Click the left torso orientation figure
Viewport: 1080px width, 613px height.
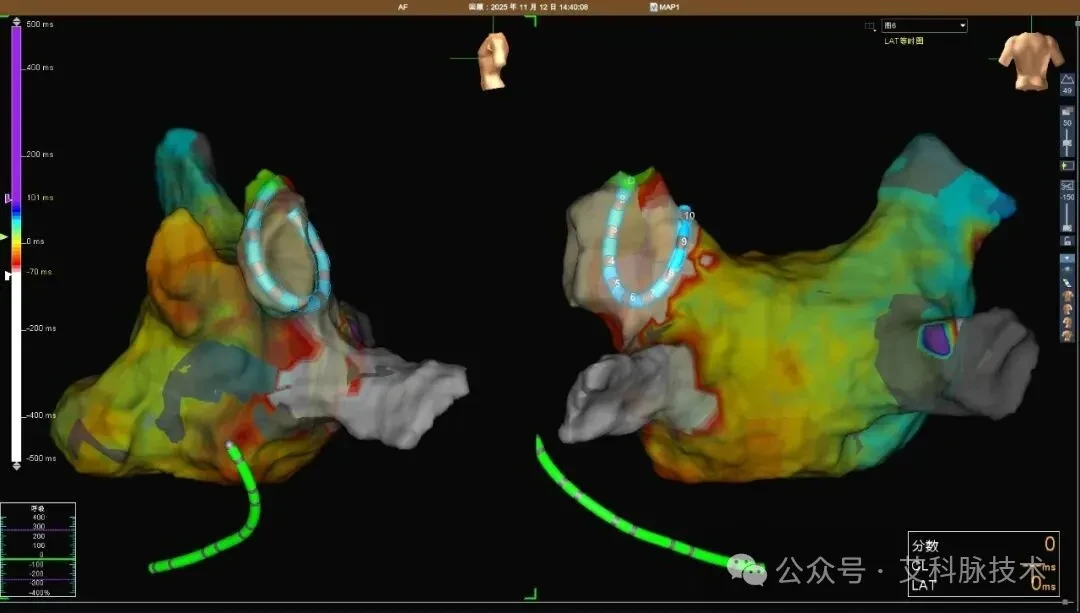coord(494,61)
